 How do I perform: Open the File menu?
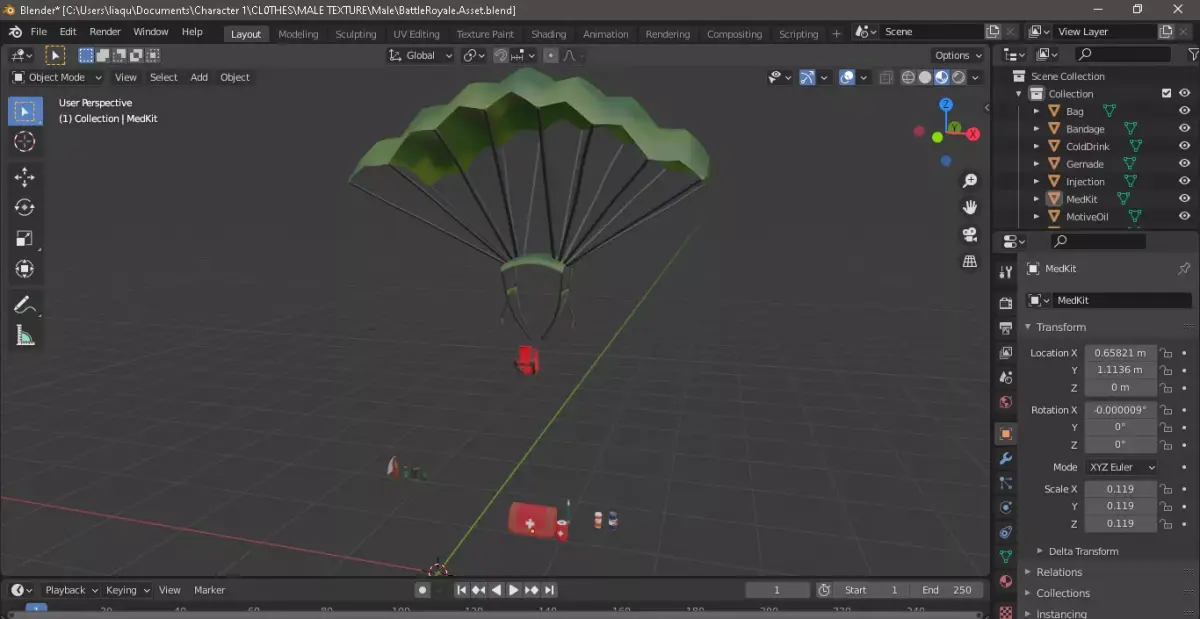39,32
